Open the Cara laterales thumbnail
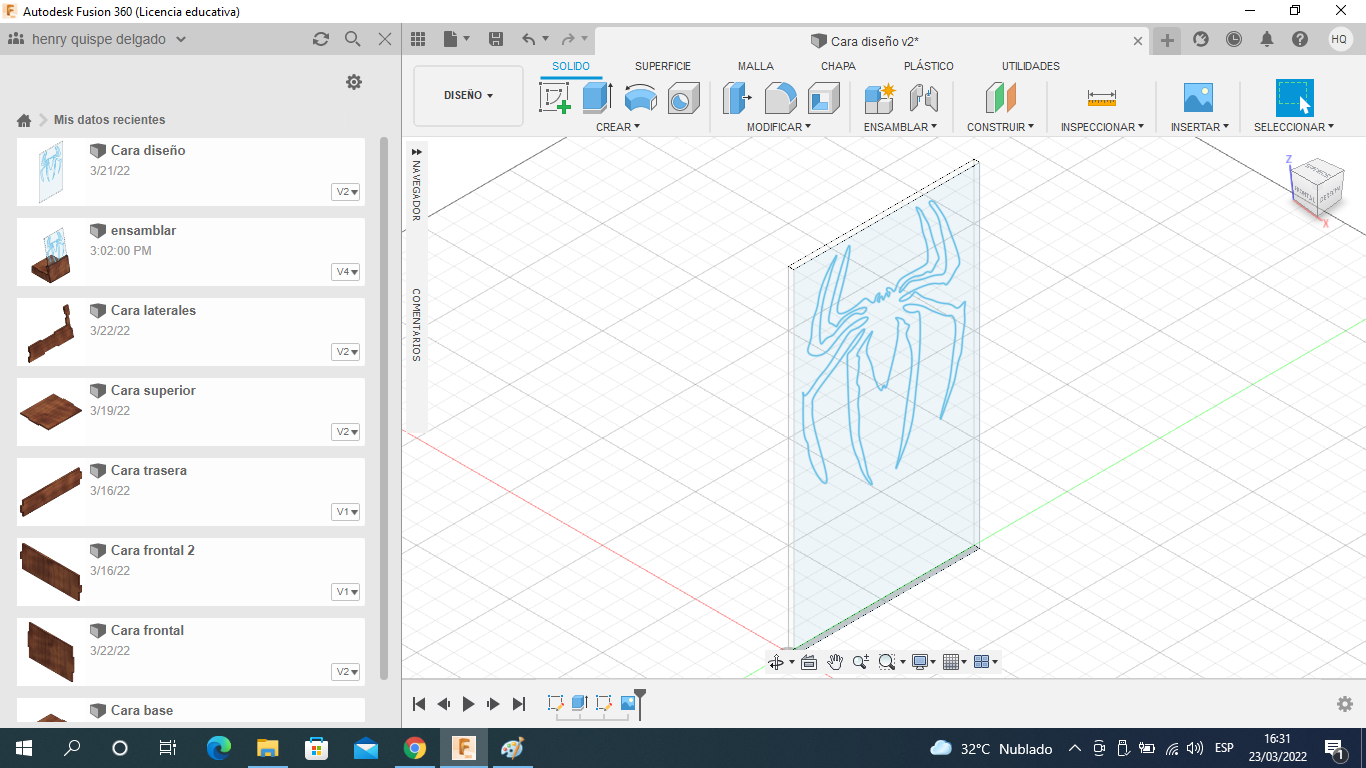The image size is (1366, 768). [x=50, y=332]
